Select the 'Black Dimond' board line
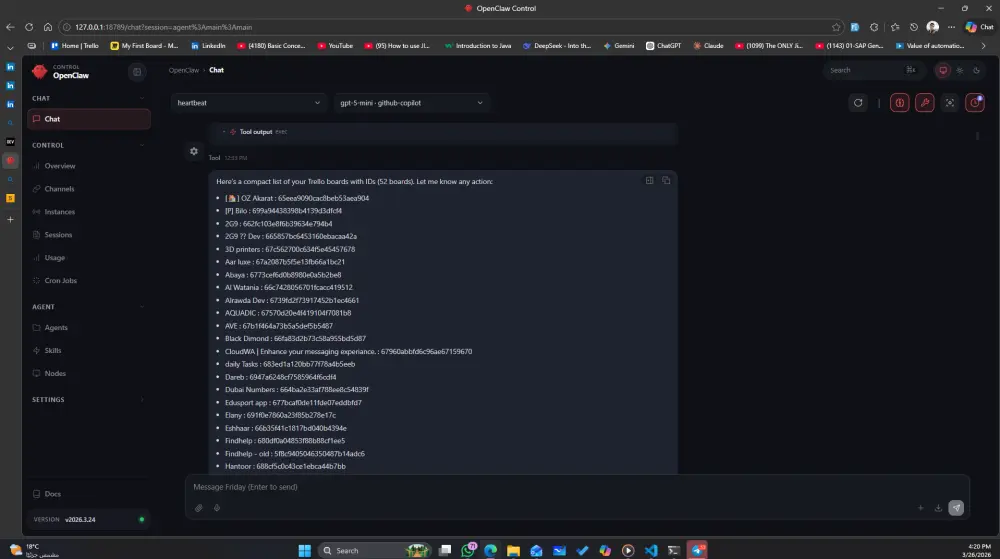Viewport: 1000px width, 559px height. (x=295, y=338)
